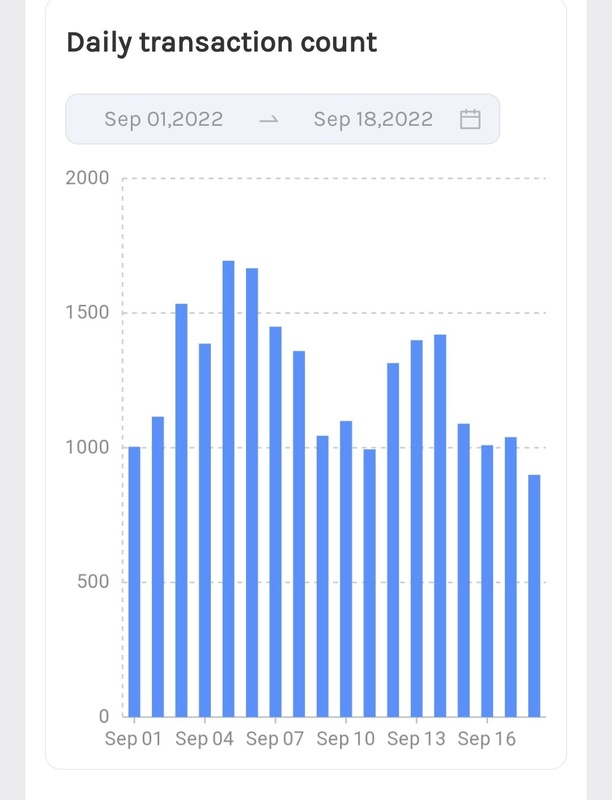Select the Sep 03 bar above 1500

[181, 510]
